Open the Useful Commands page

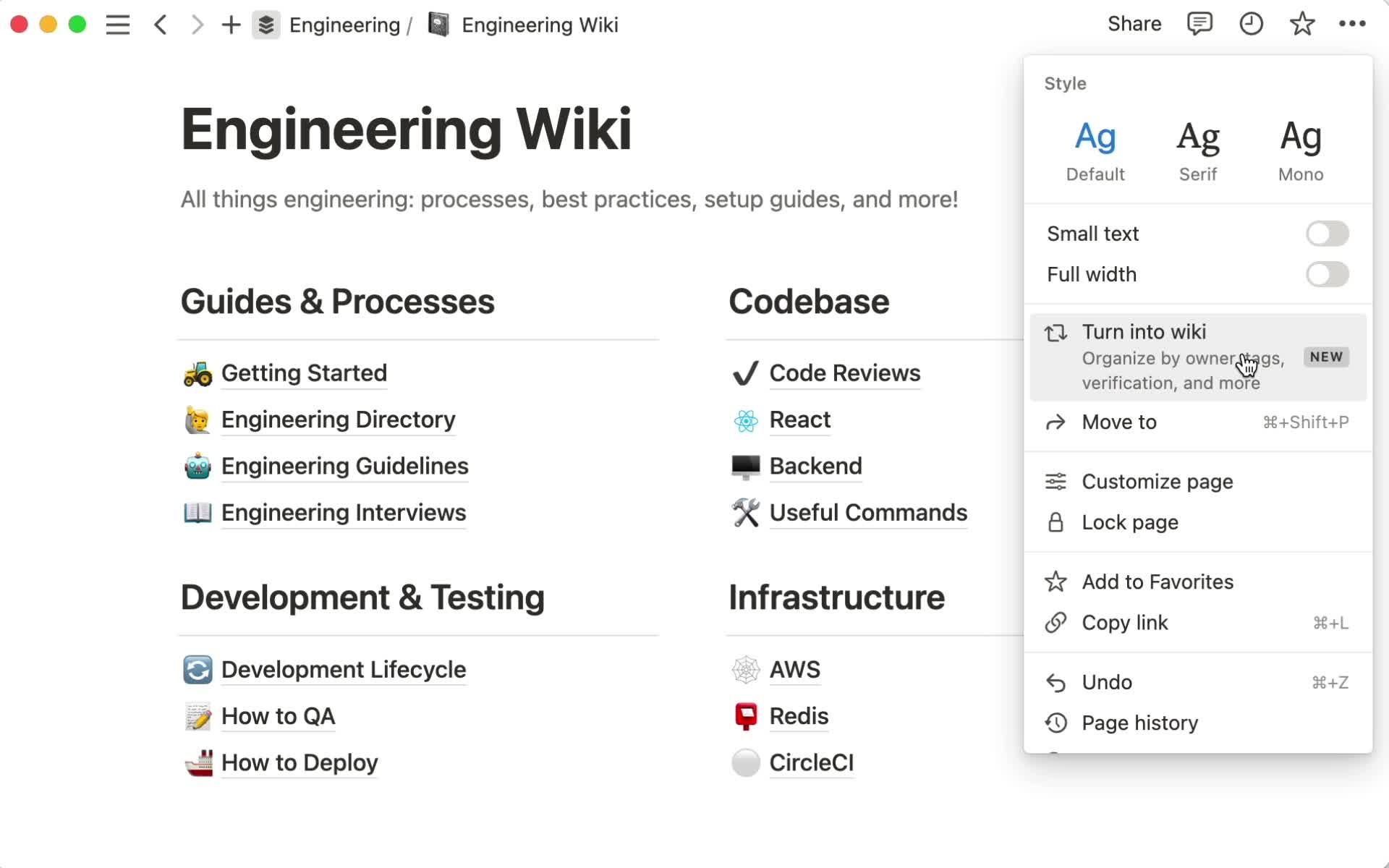(x=868, y=513)
